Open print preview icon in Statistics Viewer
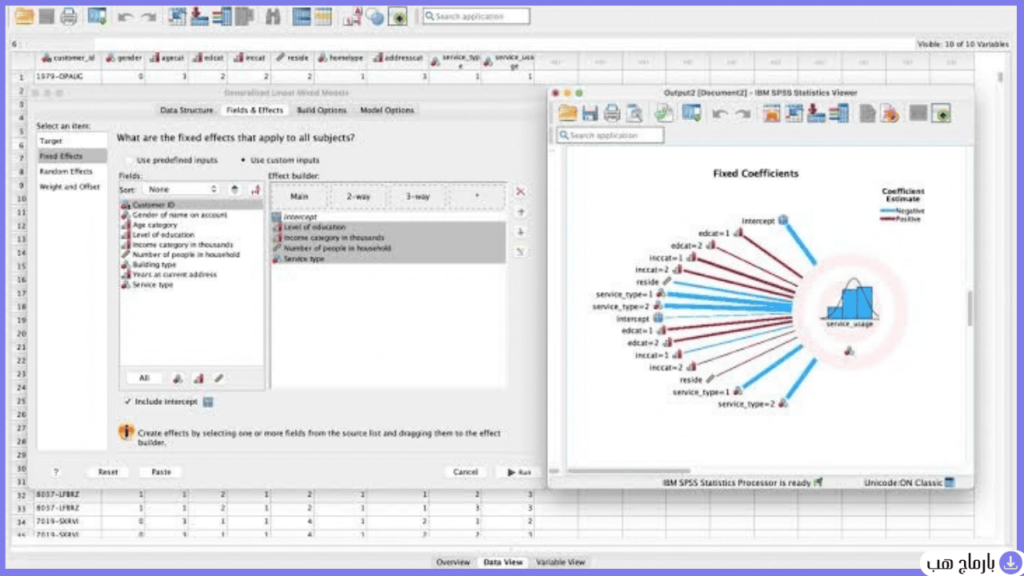The width and height of the screenshot is (1024, 576). (634, 113)
